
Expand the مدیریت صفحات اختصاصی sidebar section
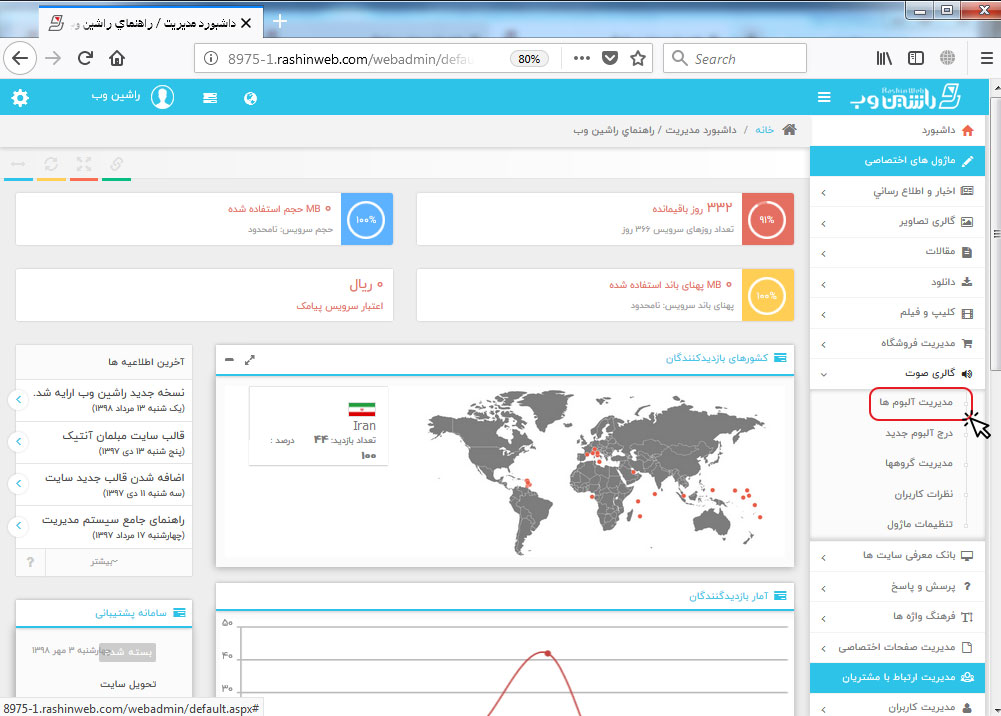click(x=898, y=647)
